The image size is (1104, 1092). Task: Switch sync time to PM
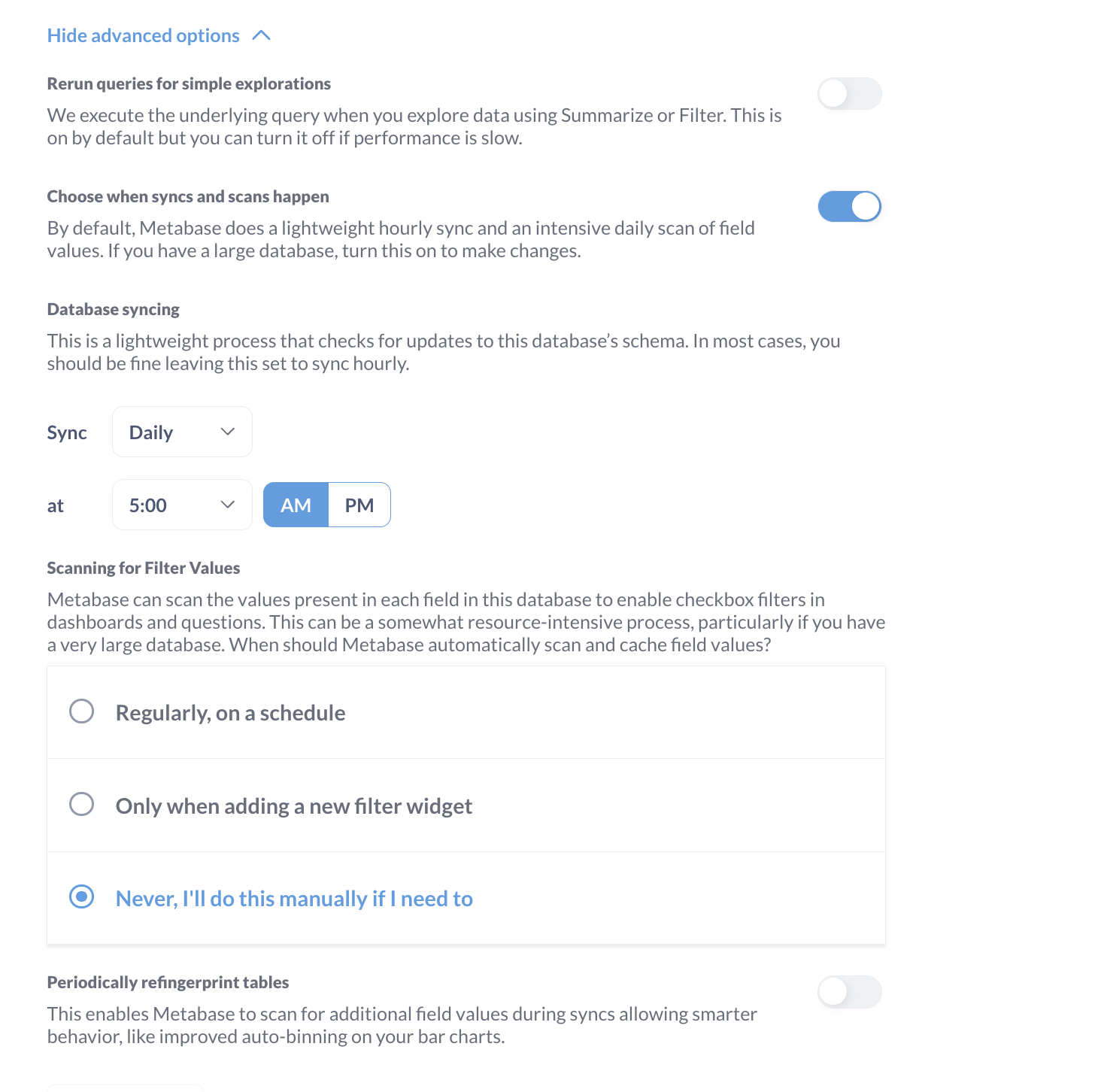(359, 505)
